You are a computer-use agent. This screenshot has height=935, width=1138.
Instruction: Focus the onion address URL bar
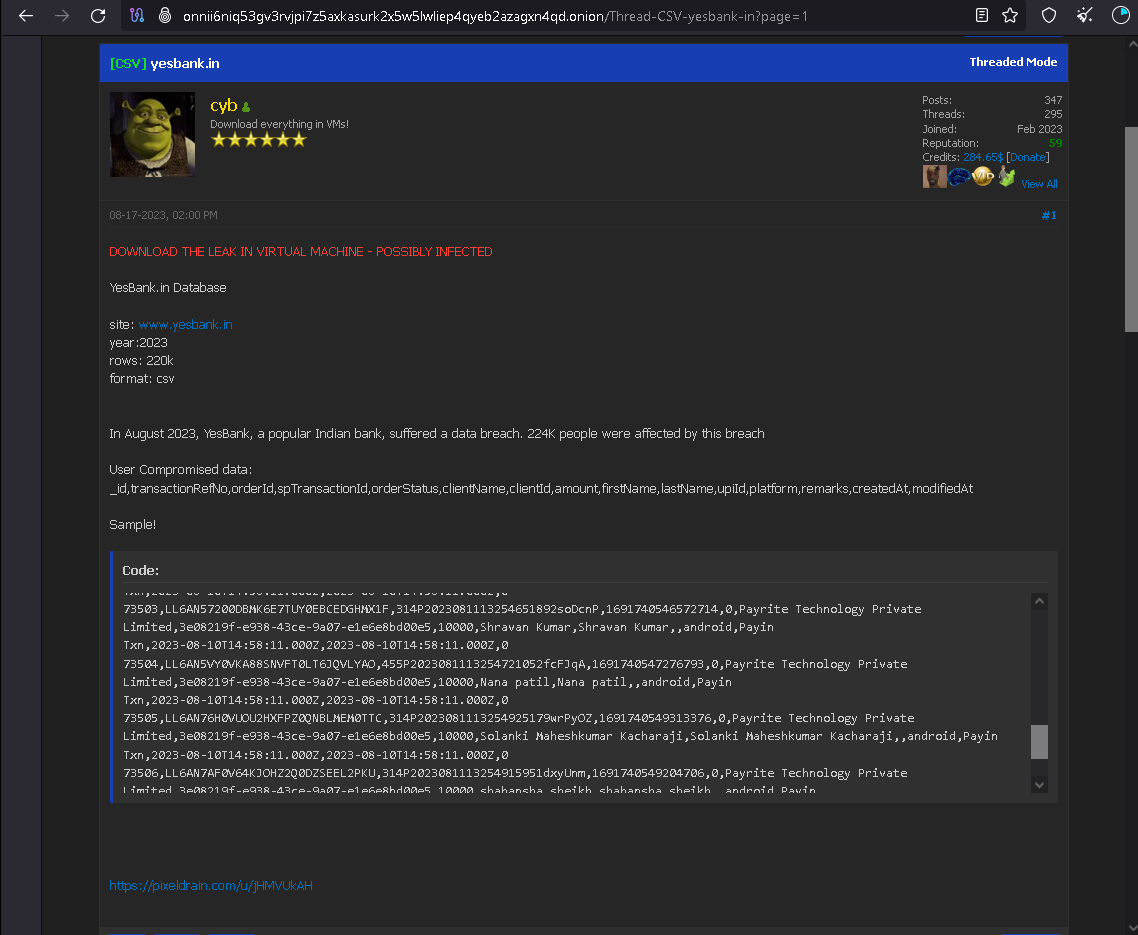point(495,16)
